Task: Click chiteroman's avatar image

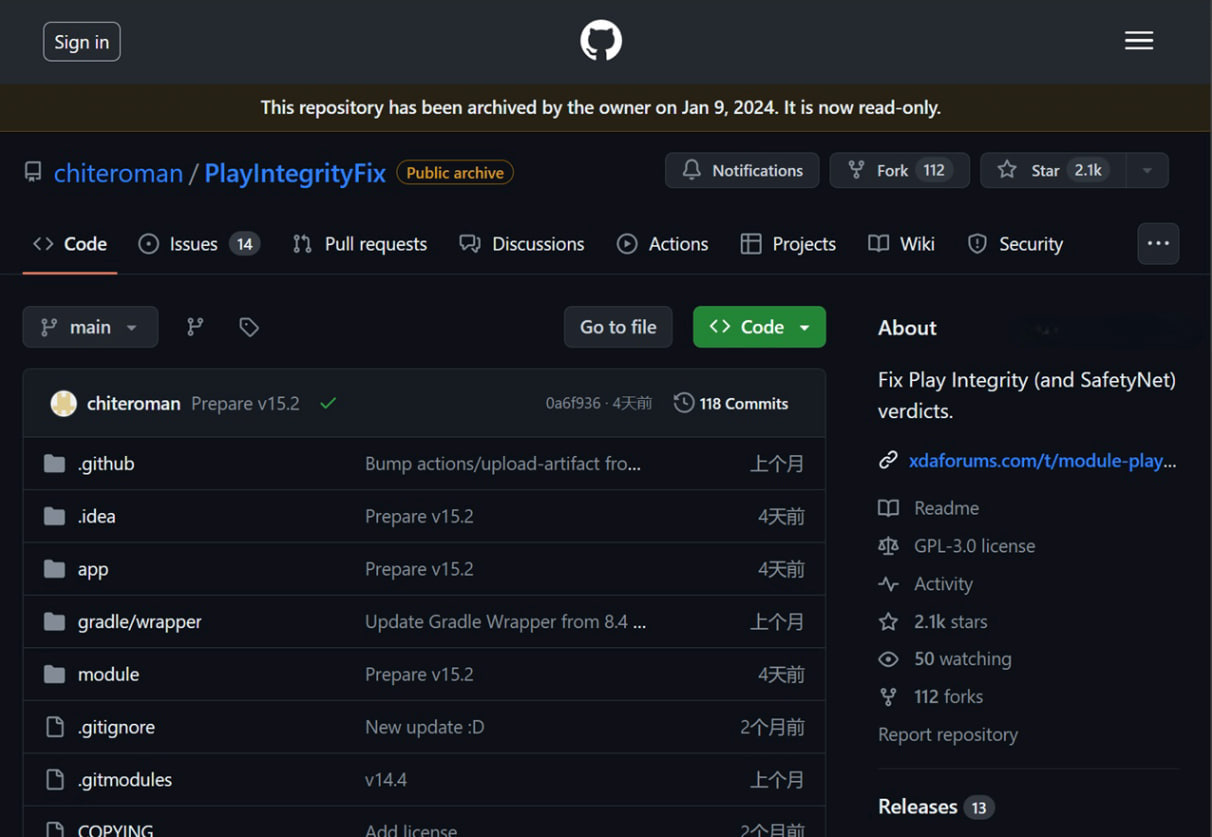Action: 64,403
